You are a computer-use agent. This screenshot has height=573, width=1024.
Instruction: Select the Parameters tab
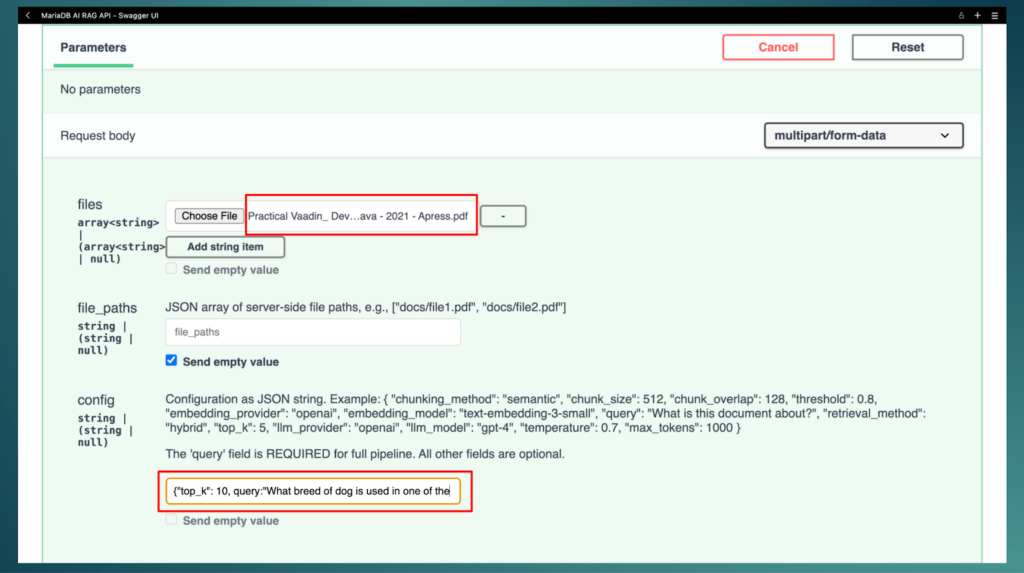click(x=93, y=48)
